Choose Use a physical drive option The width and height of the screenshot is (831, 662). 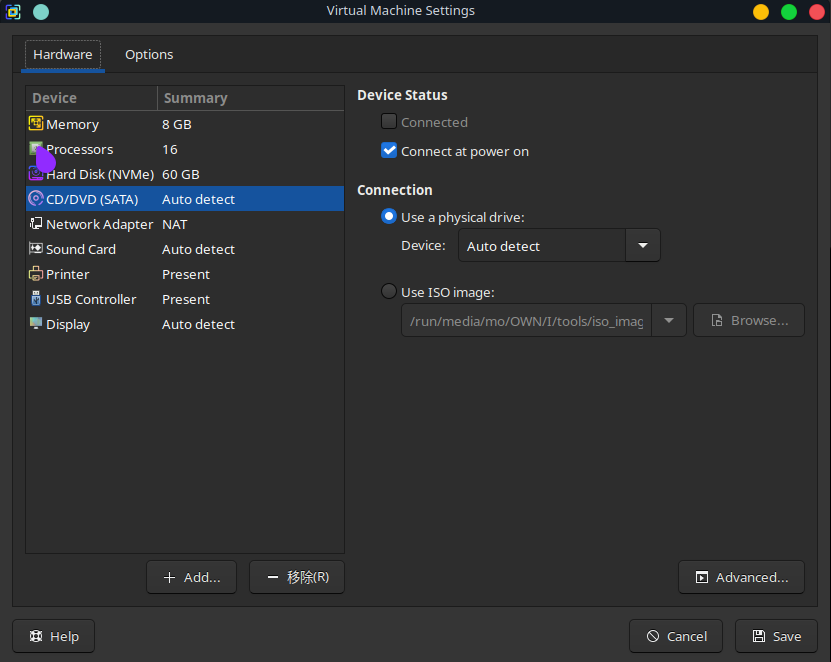pyautogui.click(x=388, y=217)
